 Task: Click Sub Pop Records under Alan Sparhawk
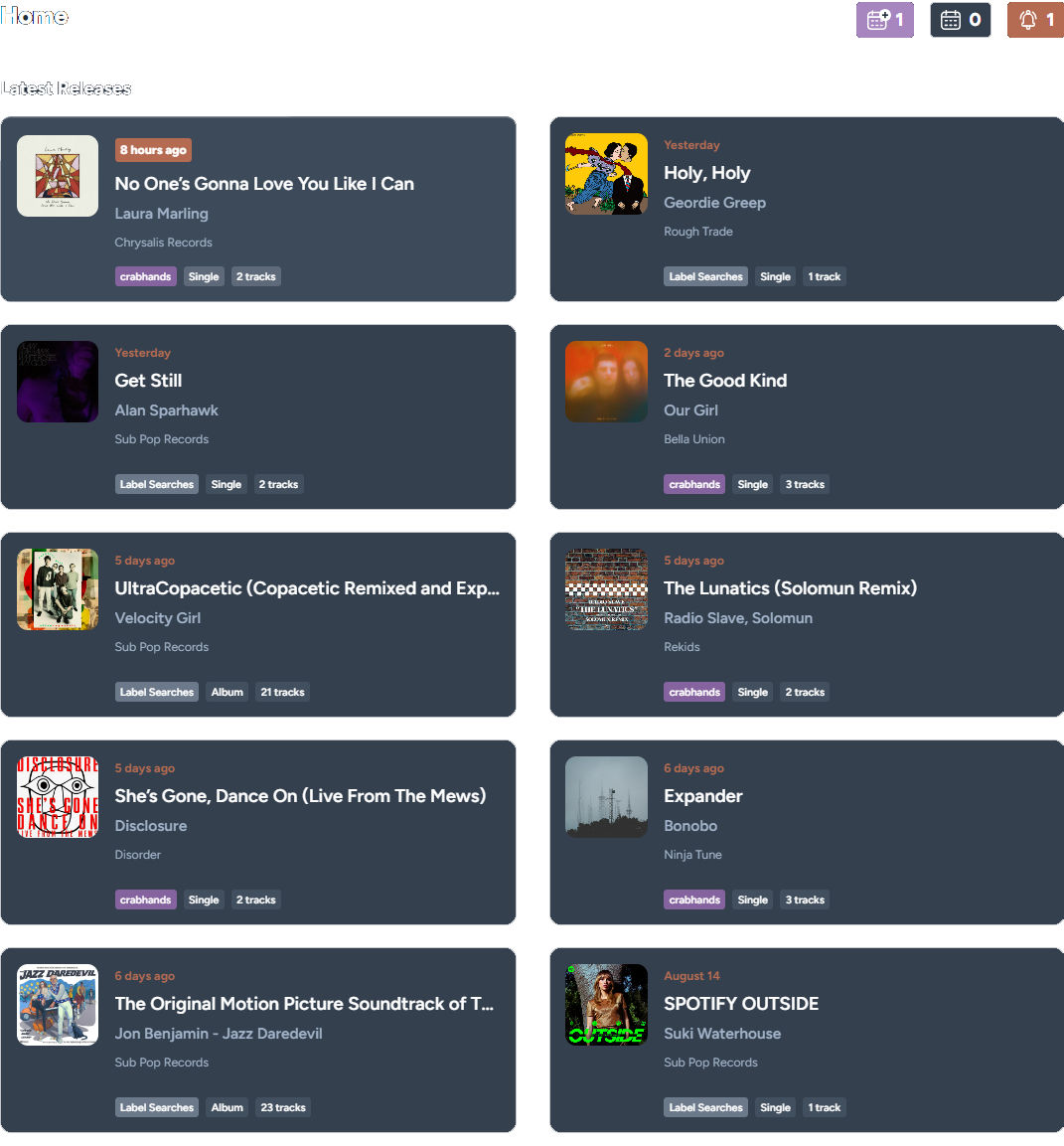162,439
